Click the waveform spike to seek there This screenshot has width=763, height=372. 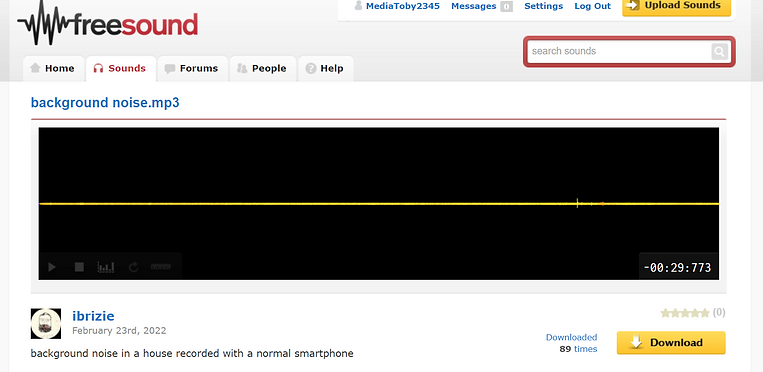point(578,204)
